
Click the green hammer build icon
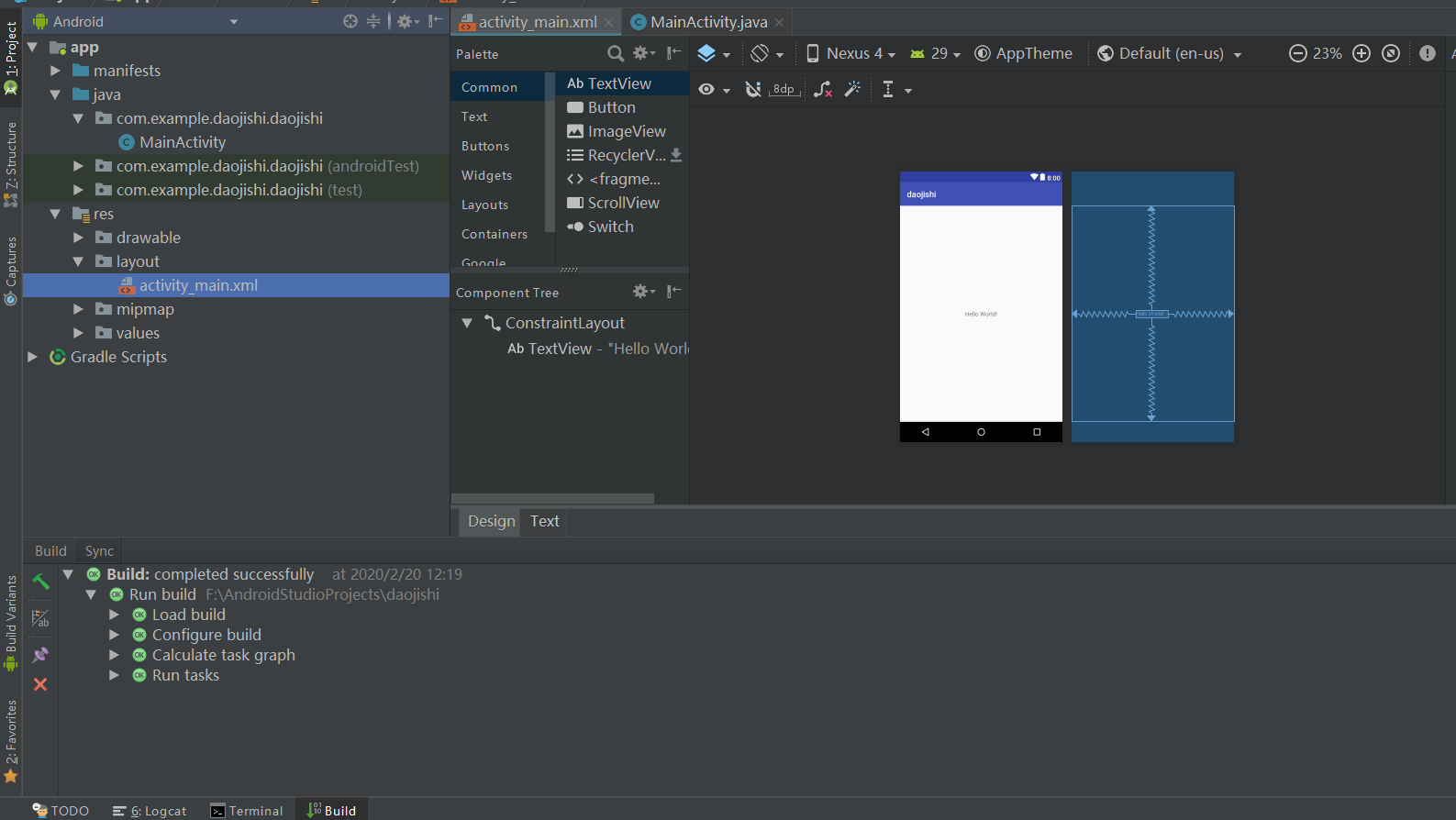[40, 582]
